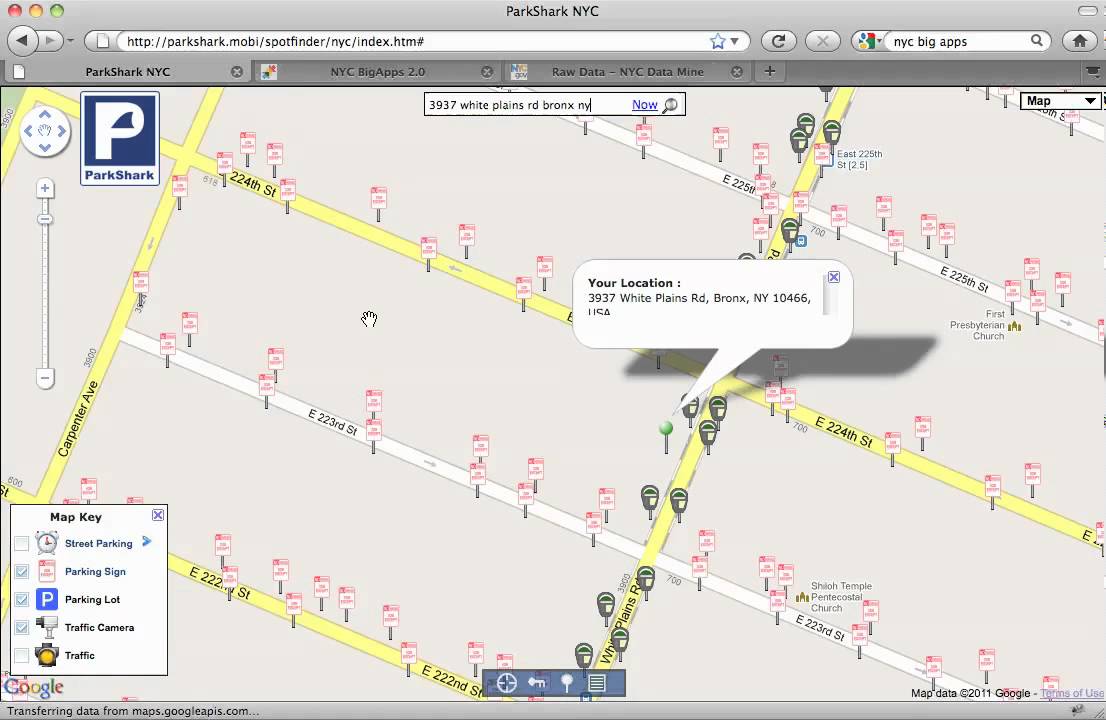Uncheck the Parking Lot checkbox
1106x720 pixels.
22,599
